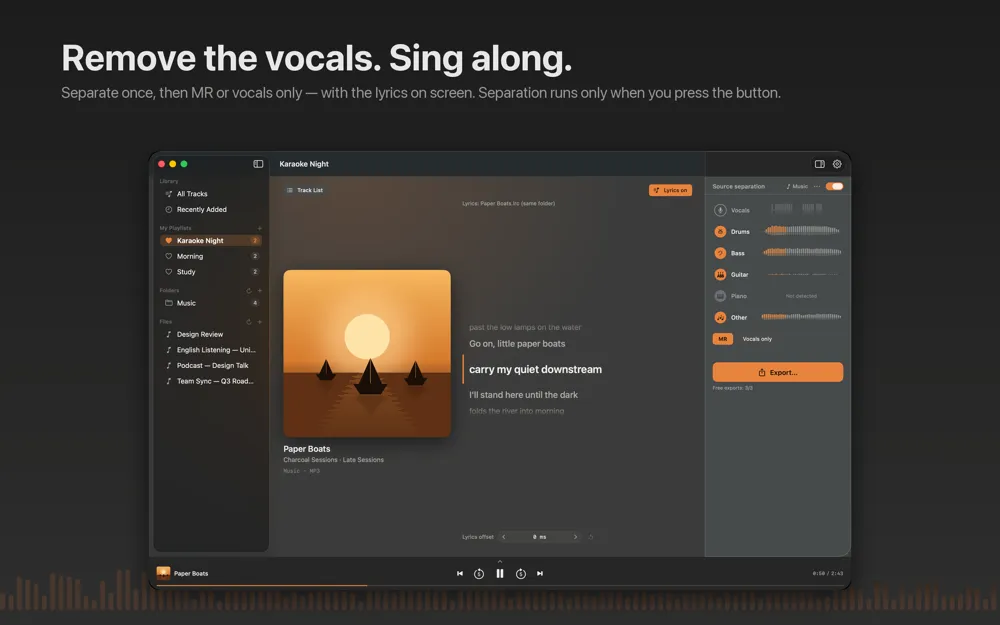Pause playback
The width and height of the screenshot is (1000, 625).
500,573
